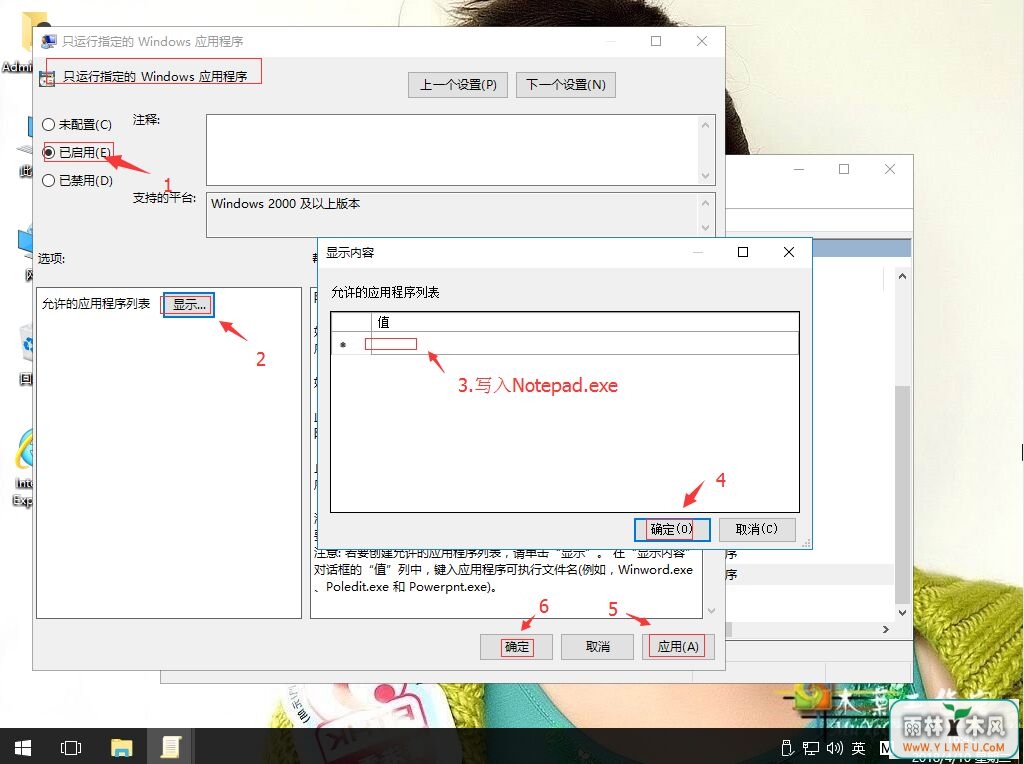Click 上一个设置(P) button
Image resolution: width=1024 pixels, height=764 pixels.
(x=458, y=85)
